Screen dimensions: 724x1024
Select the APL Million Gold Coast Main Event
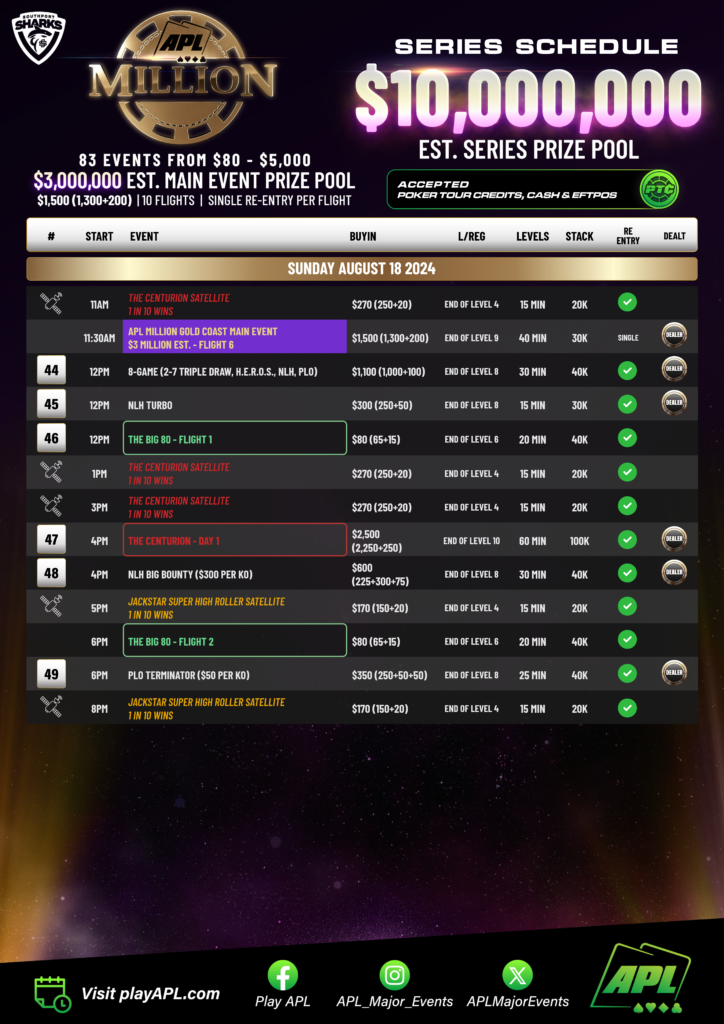[234, 337]
